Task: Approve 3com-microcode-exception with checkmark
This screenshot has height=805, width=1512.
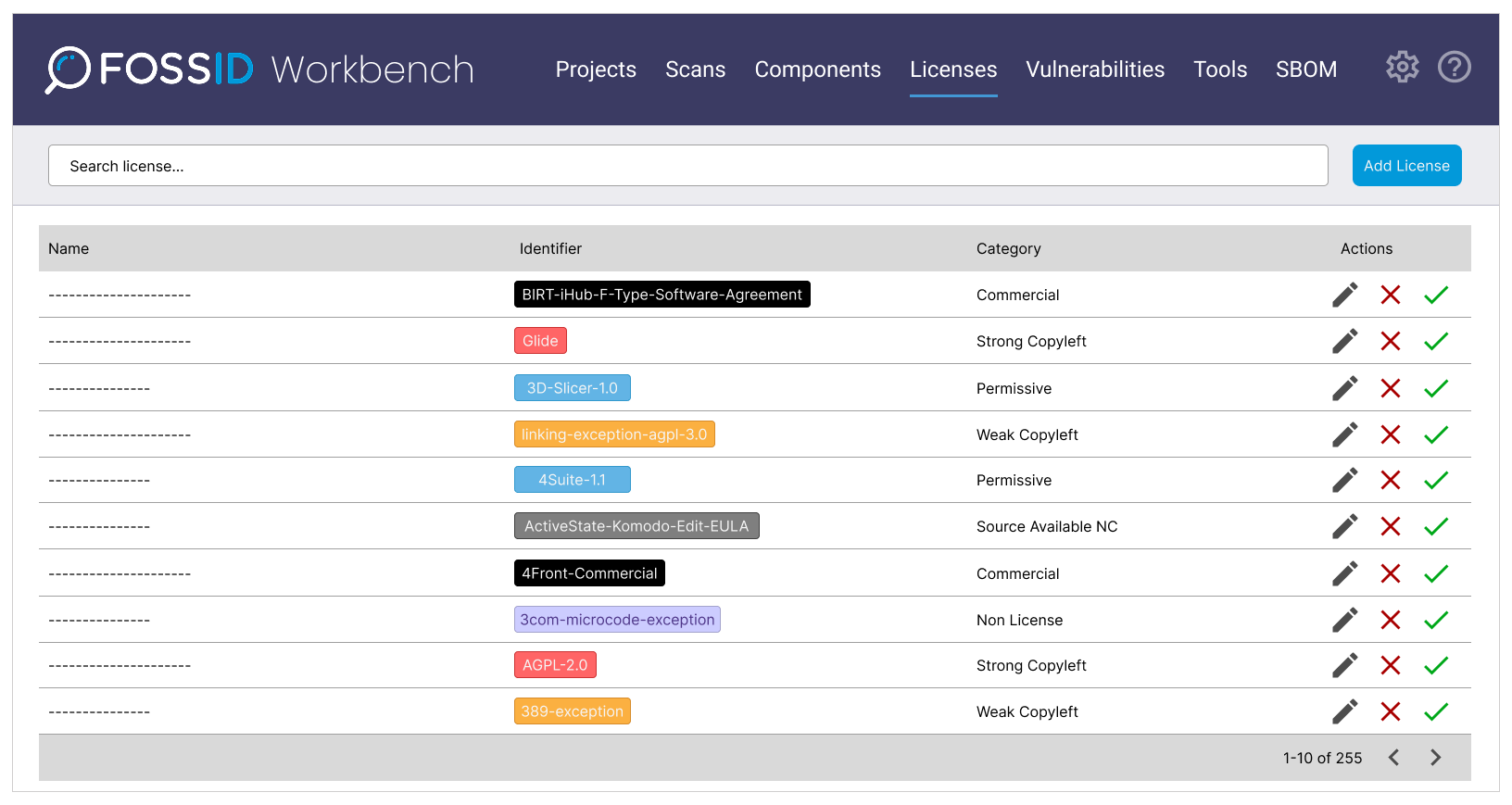Action: 1436,620
